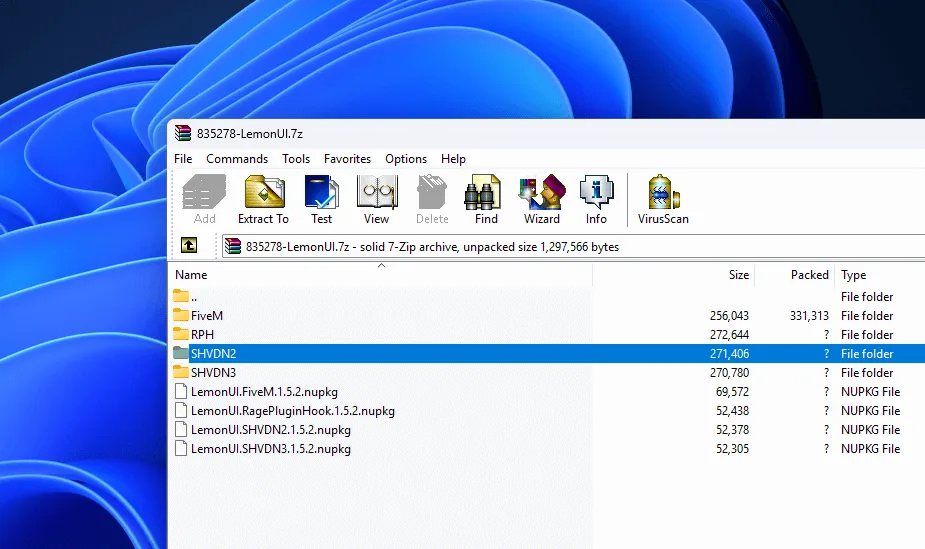Click the WinRAR icon in title bar
Screen dimensions: 925x549
[183, 133]
